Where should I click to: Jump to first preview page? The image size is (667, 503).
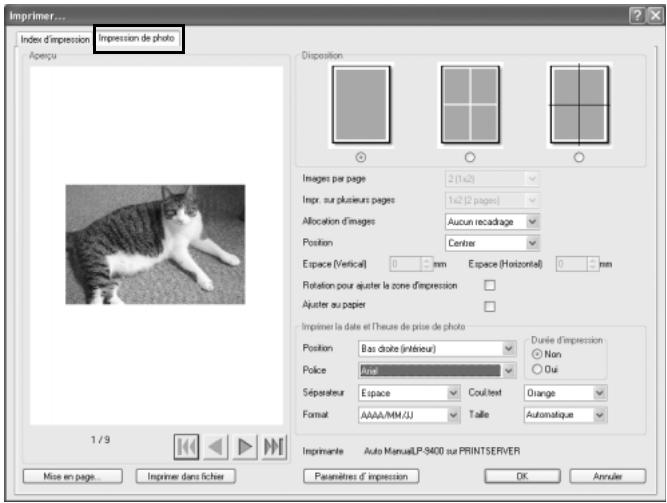(186, 447)
